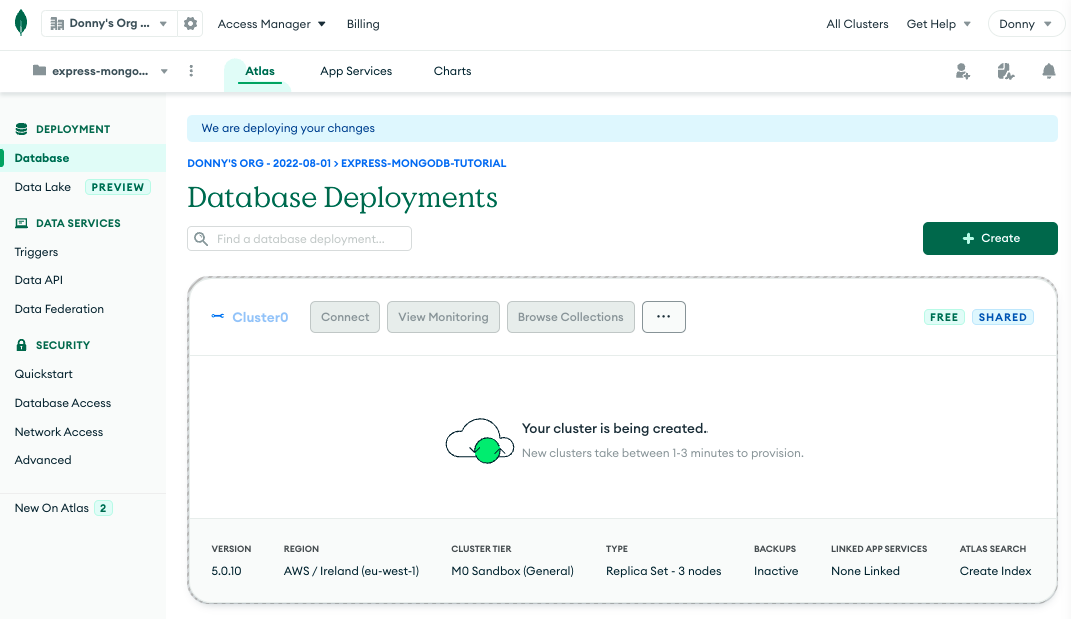Click Inactive under Backups
The width and height of the screenshot is (1071, 619).
pos(776,571)
